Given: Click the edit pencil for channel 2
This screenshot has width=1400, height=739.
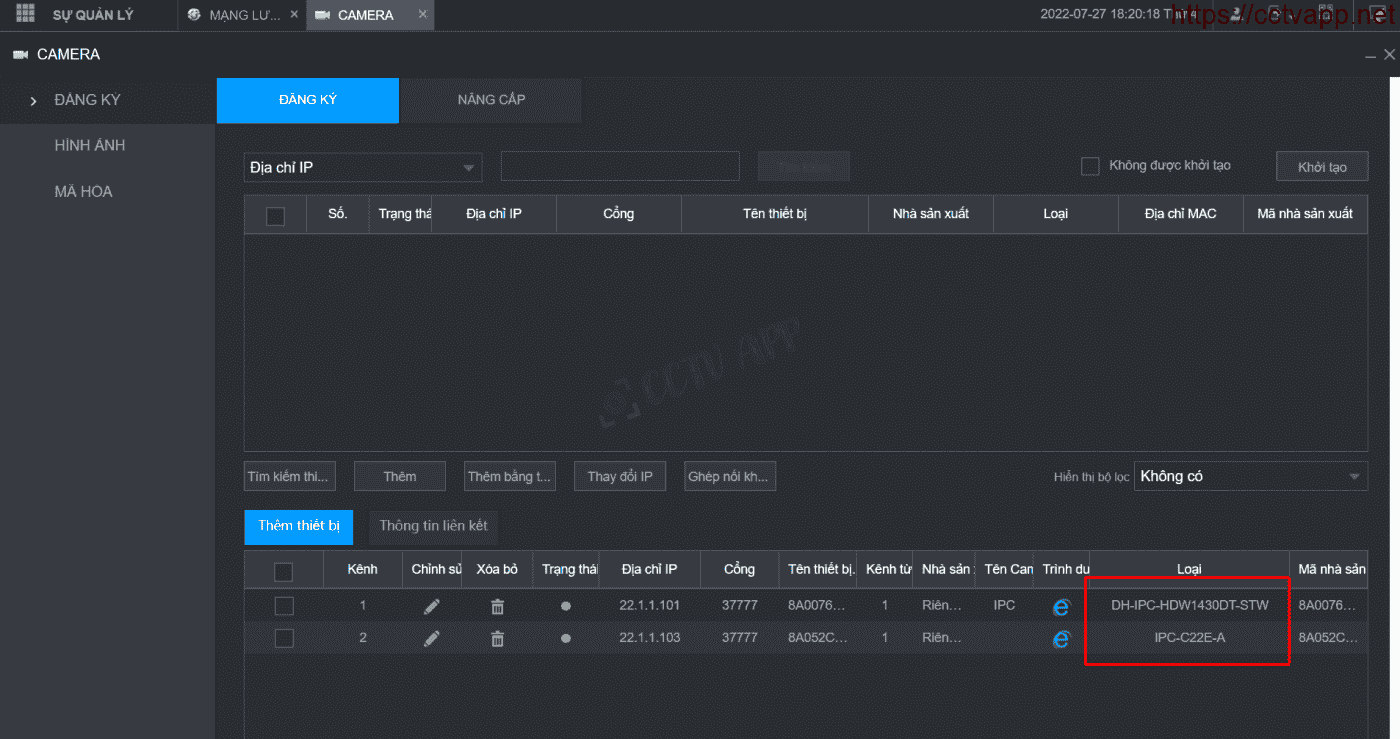Looking at the screenshot, I should click(x=432, y=638).
